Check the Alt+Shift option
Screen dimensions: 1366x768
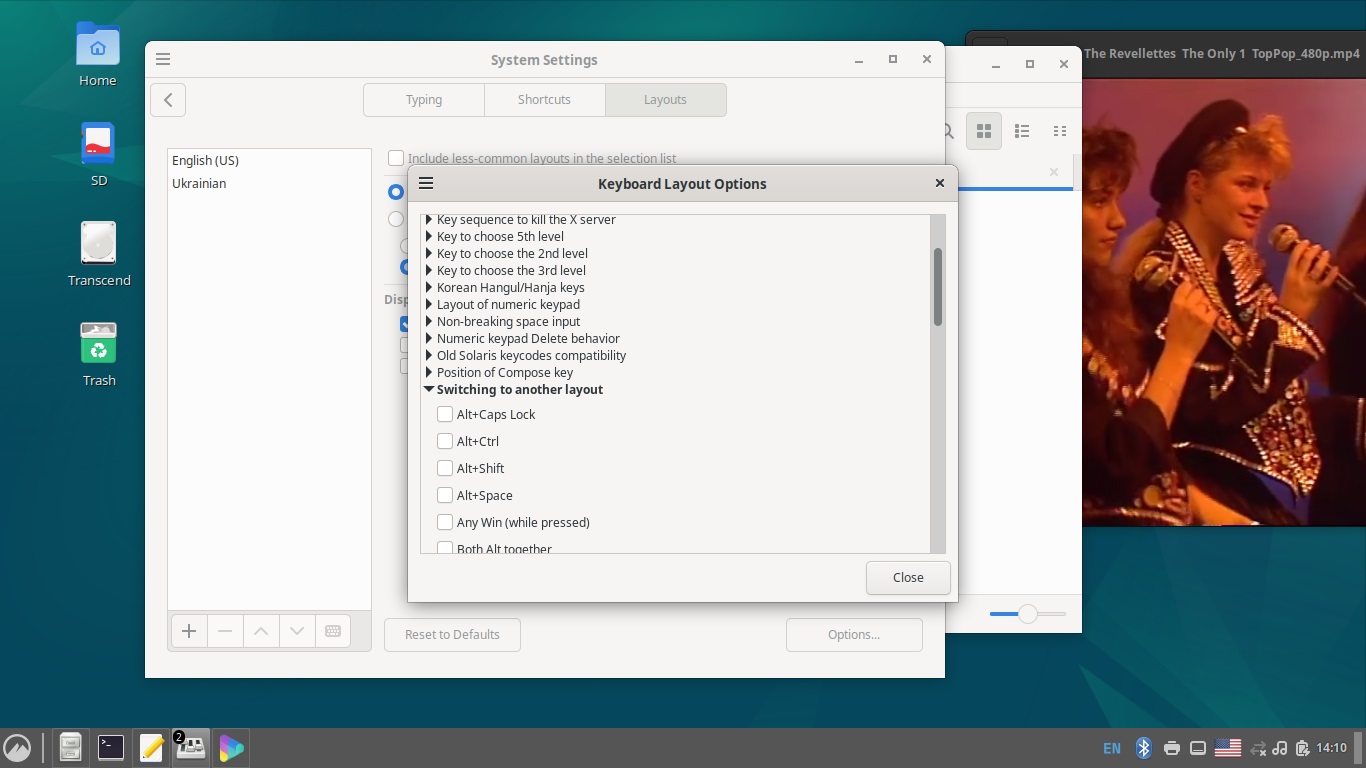pyautogui.click(x=445, y=468)
